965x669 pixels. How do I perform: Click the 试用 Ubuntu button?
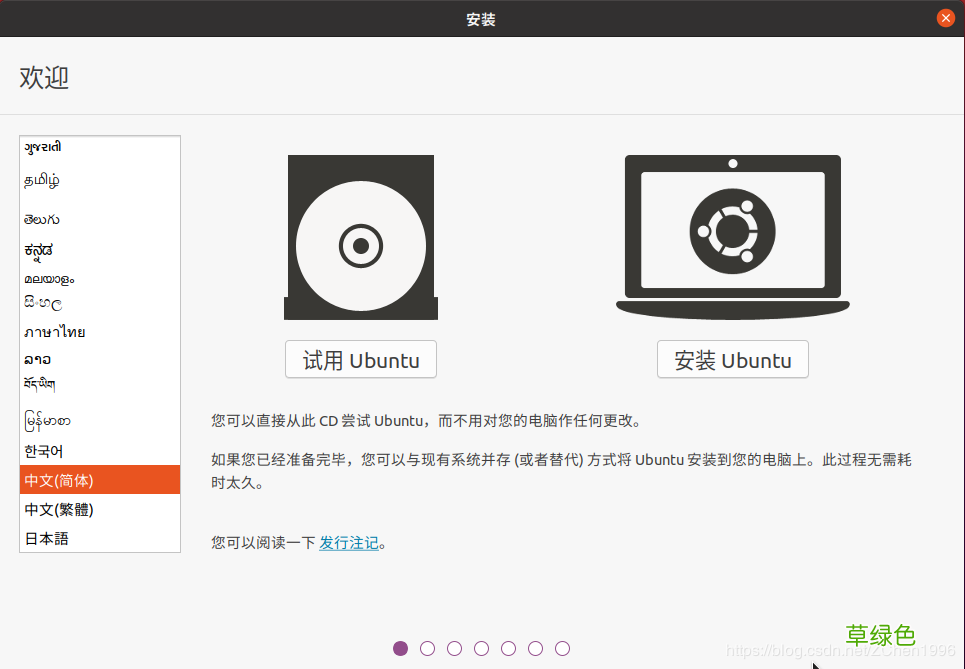pos(360,359)
